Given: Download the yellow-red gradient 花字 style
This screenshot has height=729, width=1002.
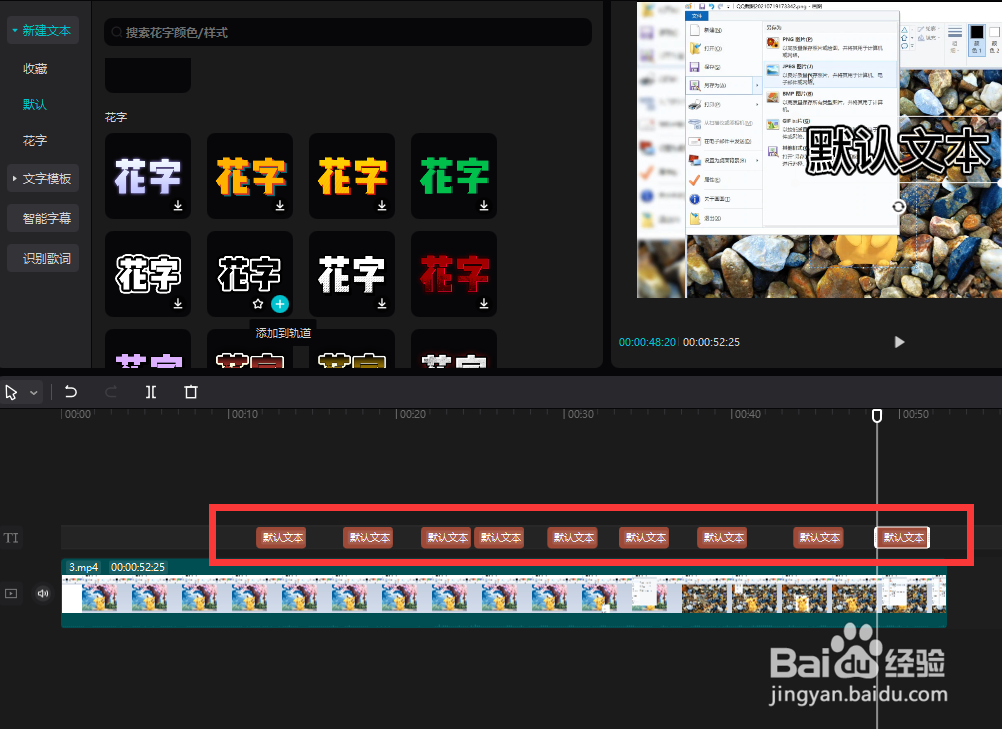Looking at the screenshot, I should pos(382,206).
